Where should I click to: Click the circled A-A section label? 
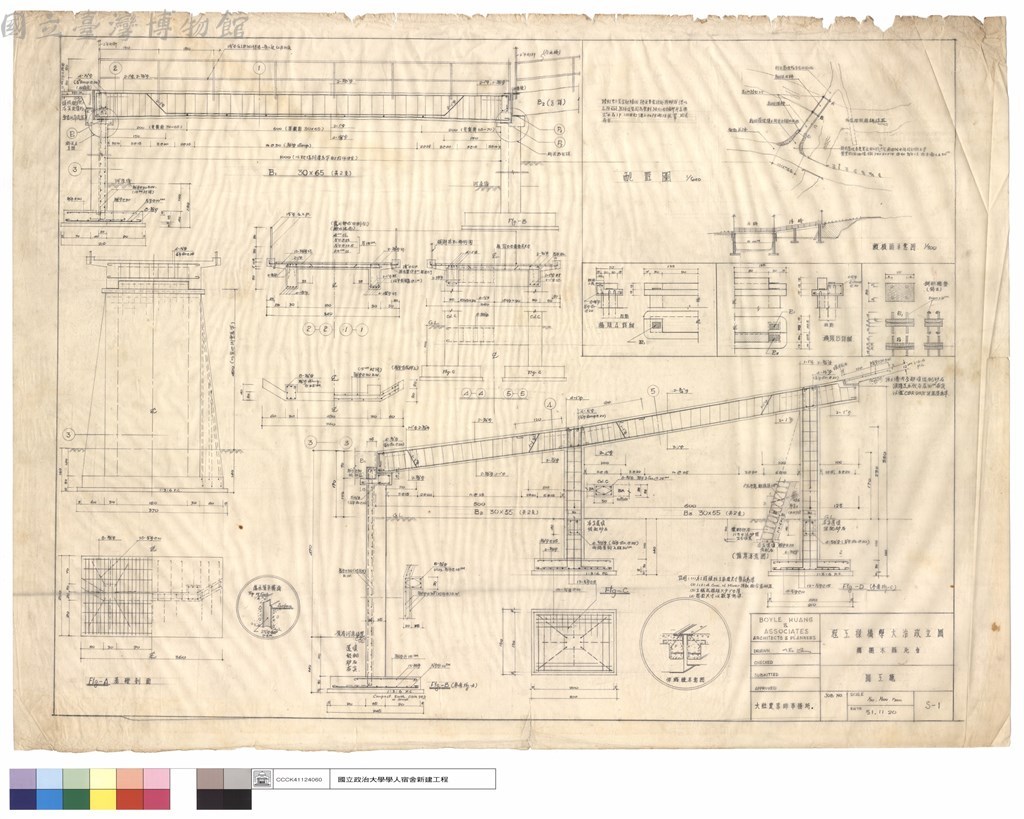point(474,394)
